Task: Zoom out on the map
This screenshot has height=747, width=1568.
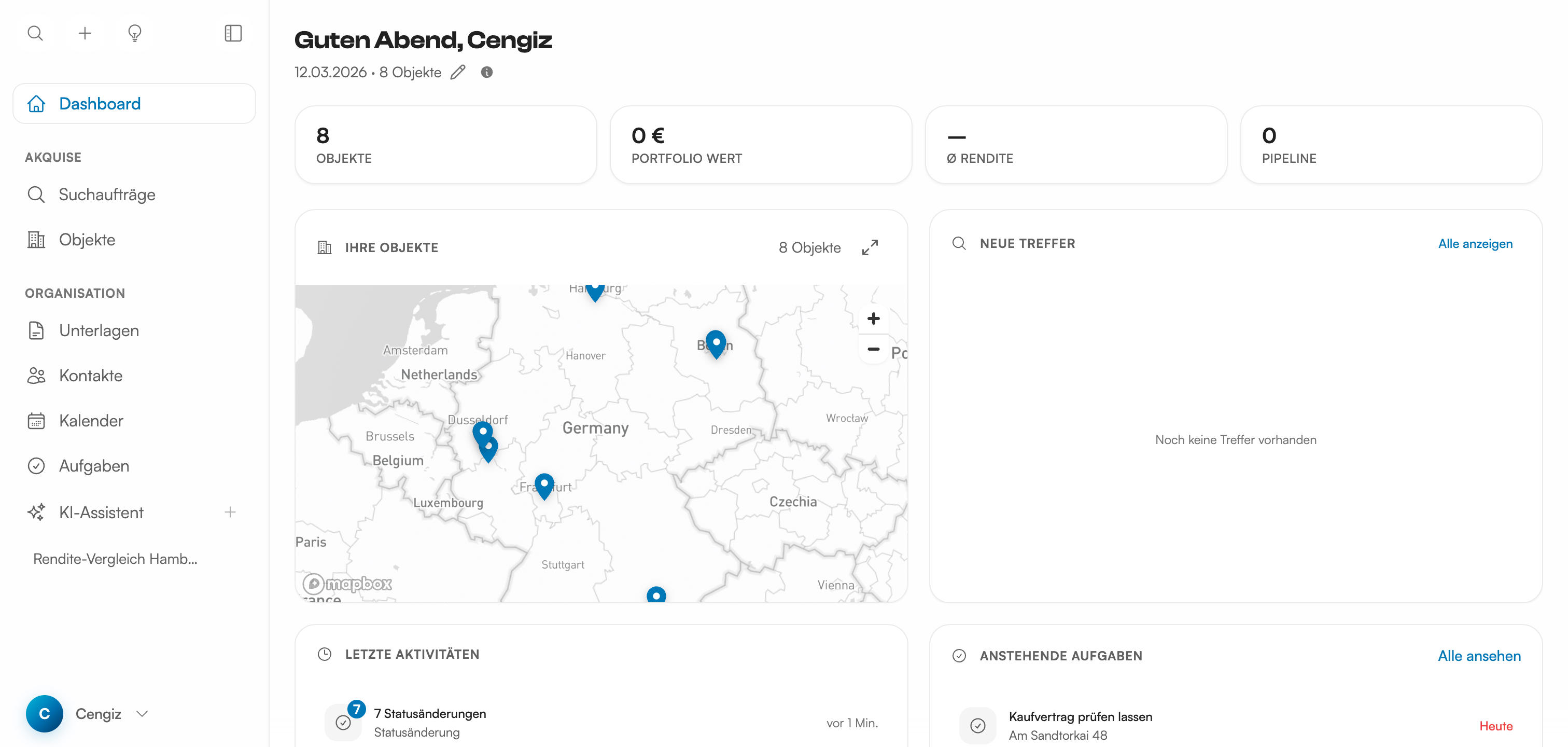Action: pos(873,350)
